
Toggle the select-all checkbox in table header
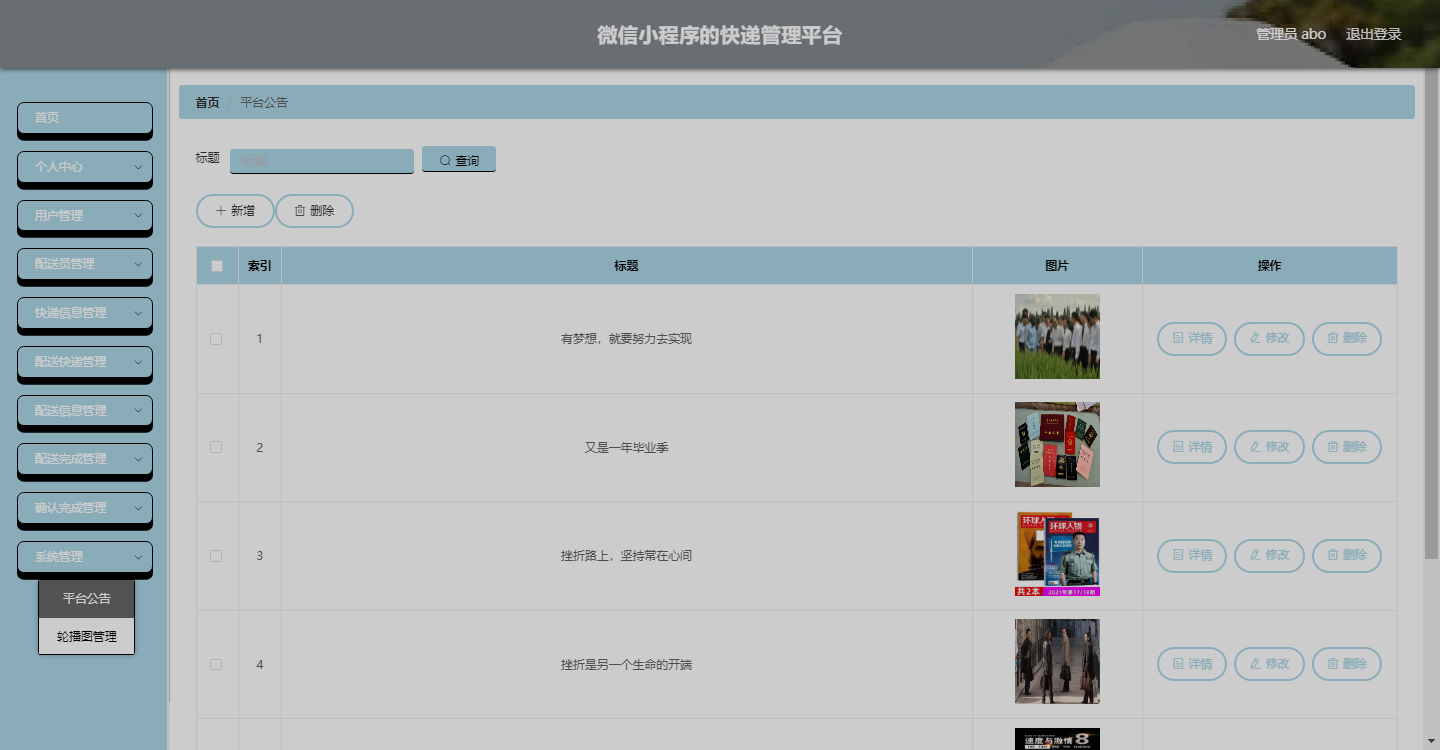point(217,266)
